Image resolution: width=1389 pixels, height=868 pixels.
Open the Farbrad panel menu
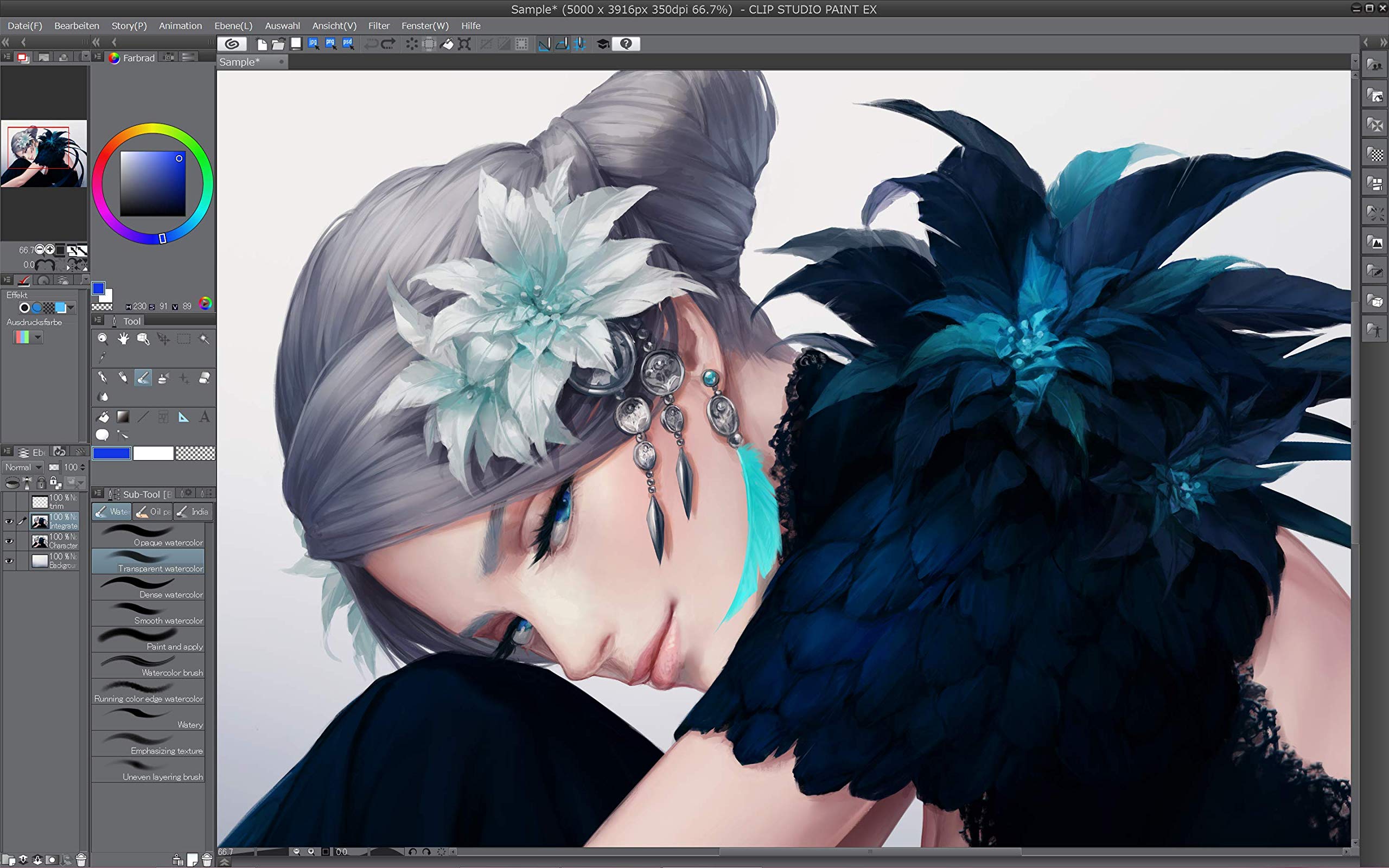[98, 57]
